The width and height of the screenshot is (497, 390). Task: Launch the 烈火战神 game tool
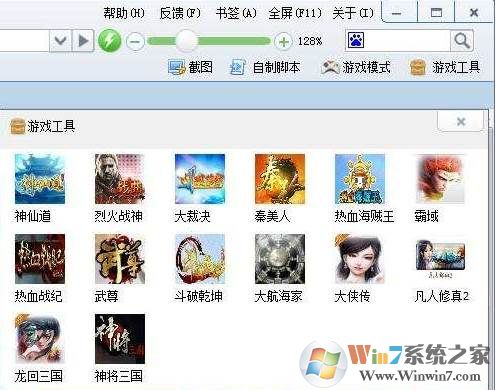pos(120,179)
